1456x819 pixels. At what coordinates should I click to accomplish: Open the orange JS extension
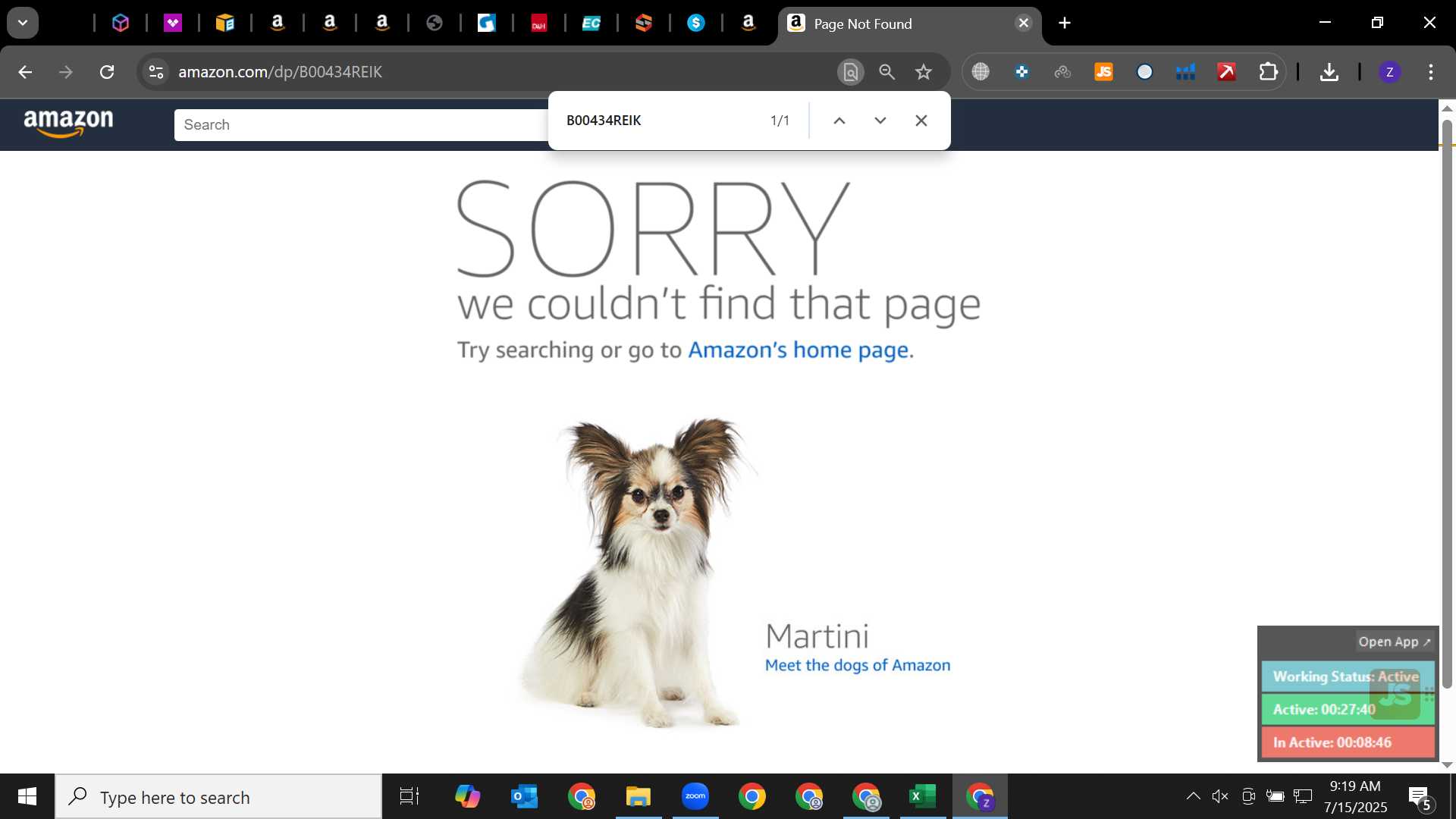point(1104,72)
